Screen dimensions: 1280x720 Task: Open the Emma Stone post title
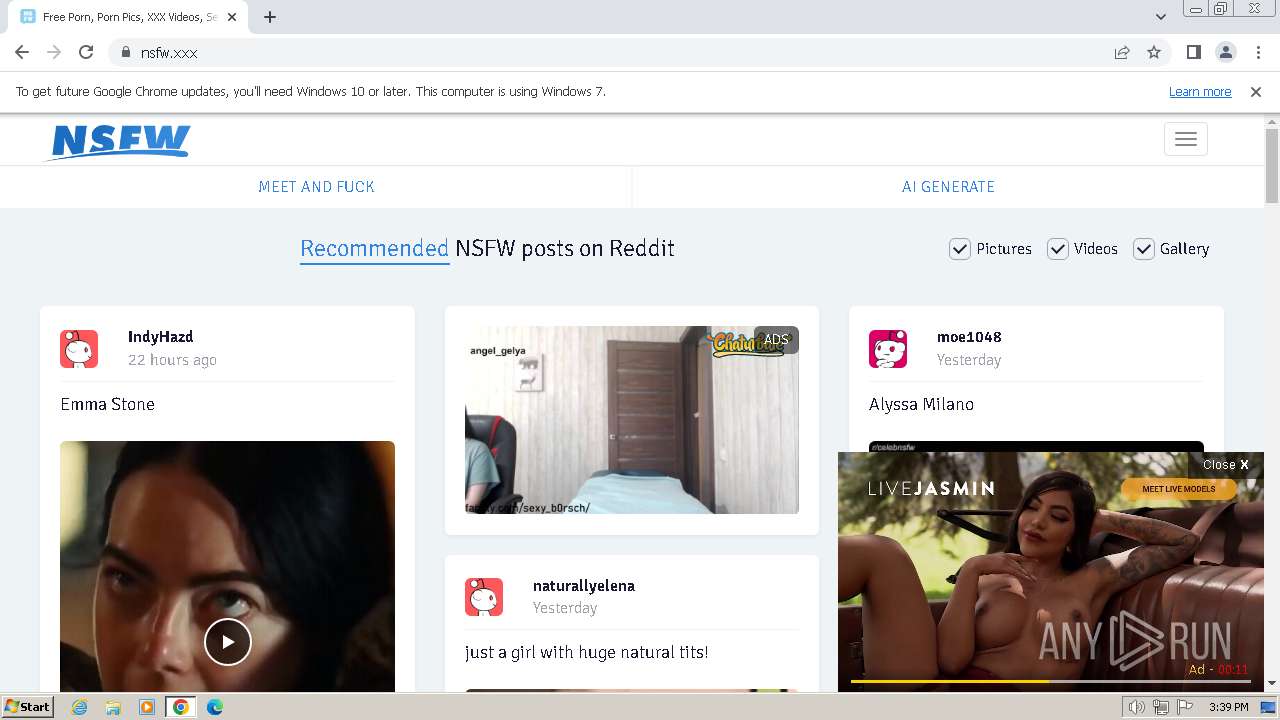coord(107,405)
